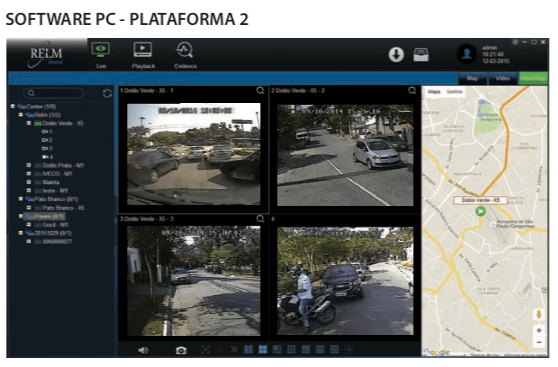Image resolution: width=558 pixels, height=367 pixels.
Task: Click the device search input field
Action: point(53,93)
